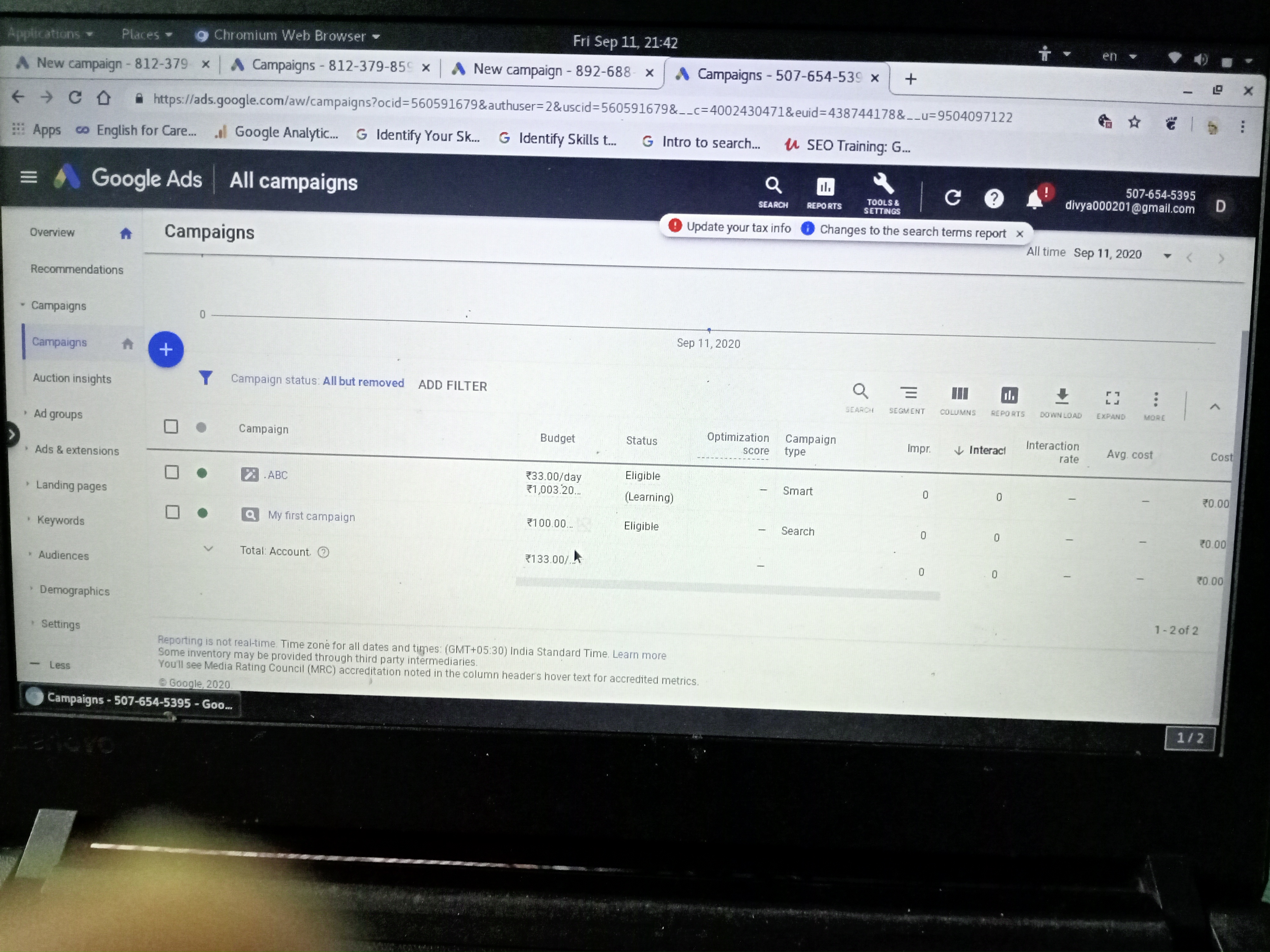Viewport: 1270px width, 952px height.
Task: Open the date range dropdown arrow
Action: pos(1167,256)
